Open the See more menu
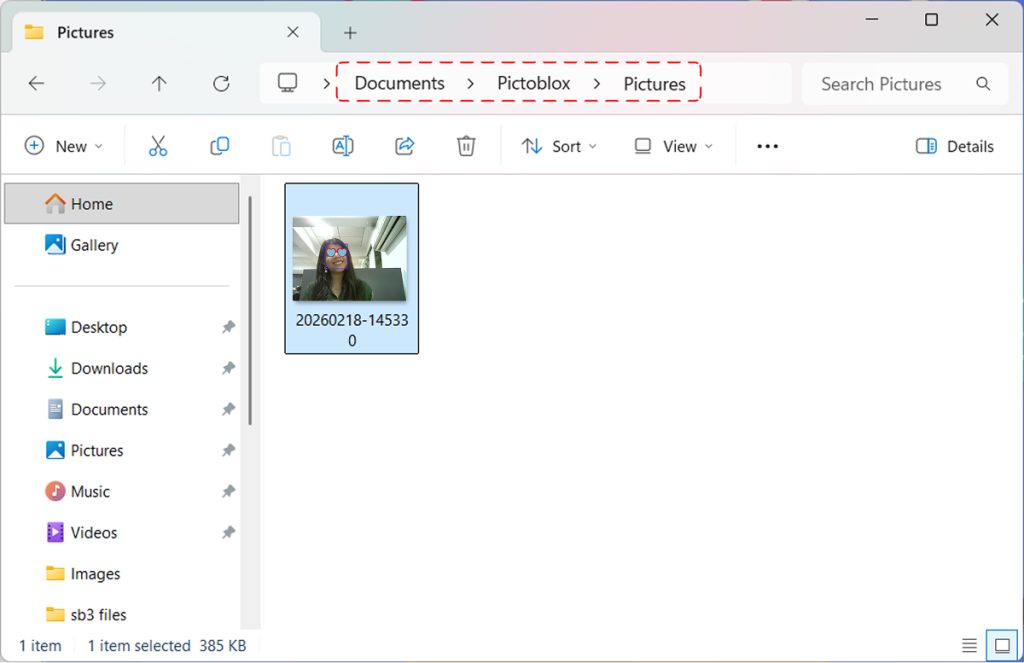1024x663 pixels. [767, 146]
